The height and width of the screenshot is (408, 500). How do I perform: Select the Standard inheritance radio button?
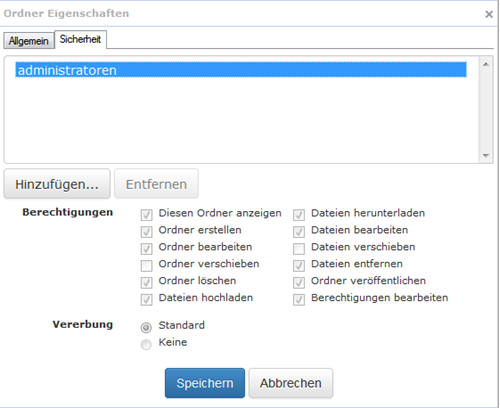click(146, 327)
